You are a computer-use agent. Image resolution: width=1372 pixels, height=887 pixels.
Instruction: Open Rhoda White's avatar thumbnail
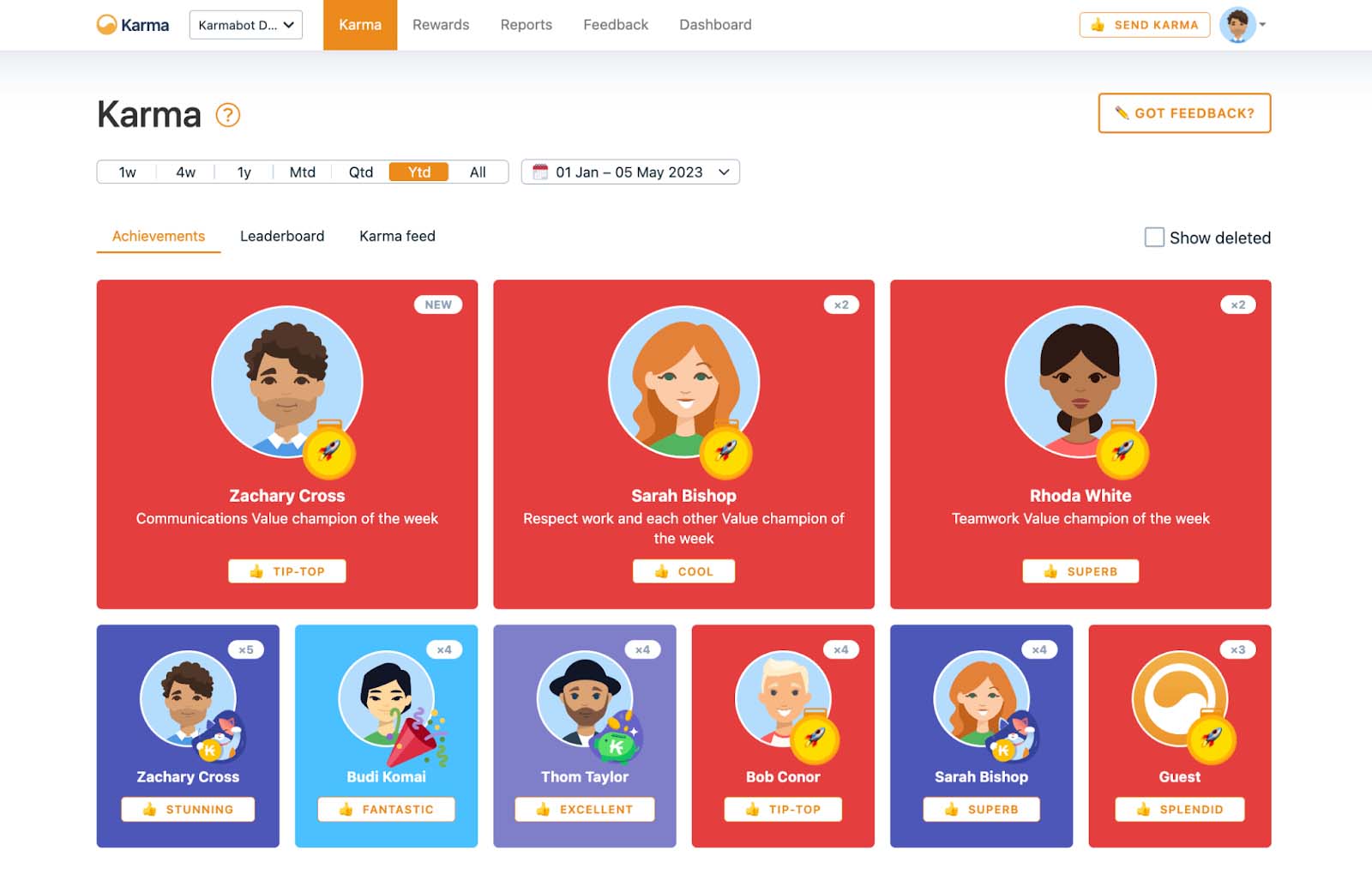click(x=1080, y=382)
